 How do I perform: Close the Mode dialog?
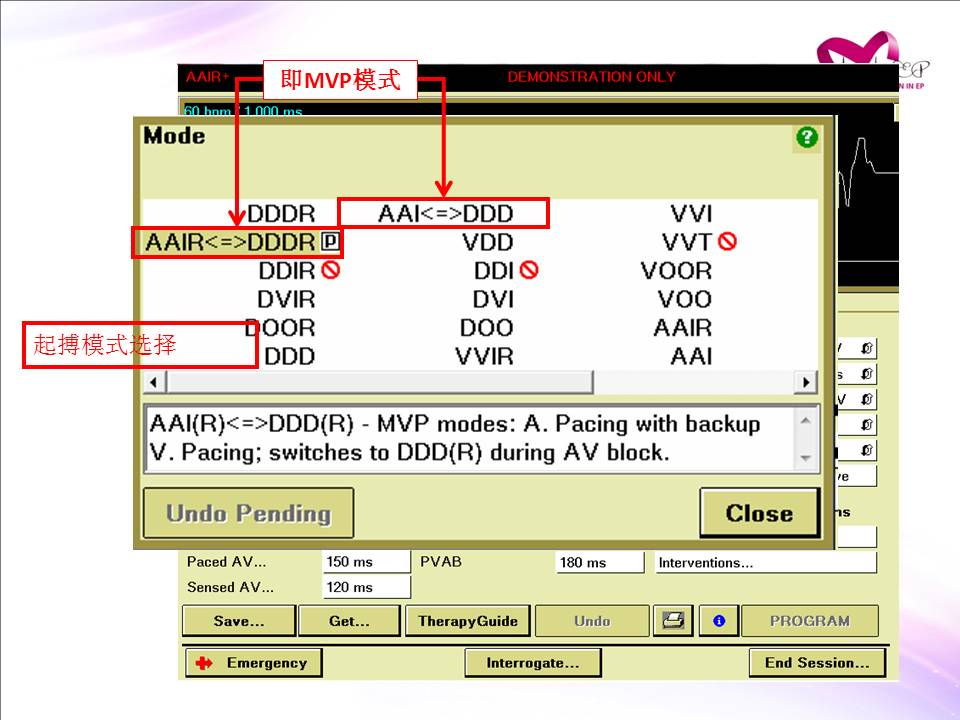pyautogui.click(x=759, y=513)
